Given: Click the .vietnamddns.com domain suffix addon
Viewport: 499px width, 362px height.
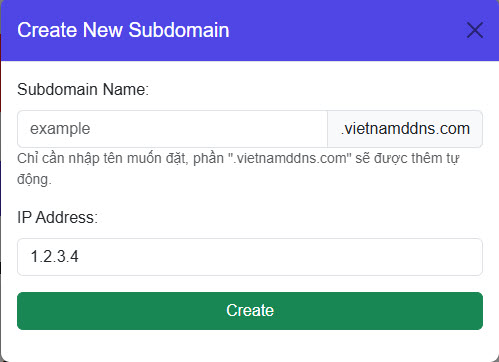Looking at the screenshot, I should tap(405, 129).
